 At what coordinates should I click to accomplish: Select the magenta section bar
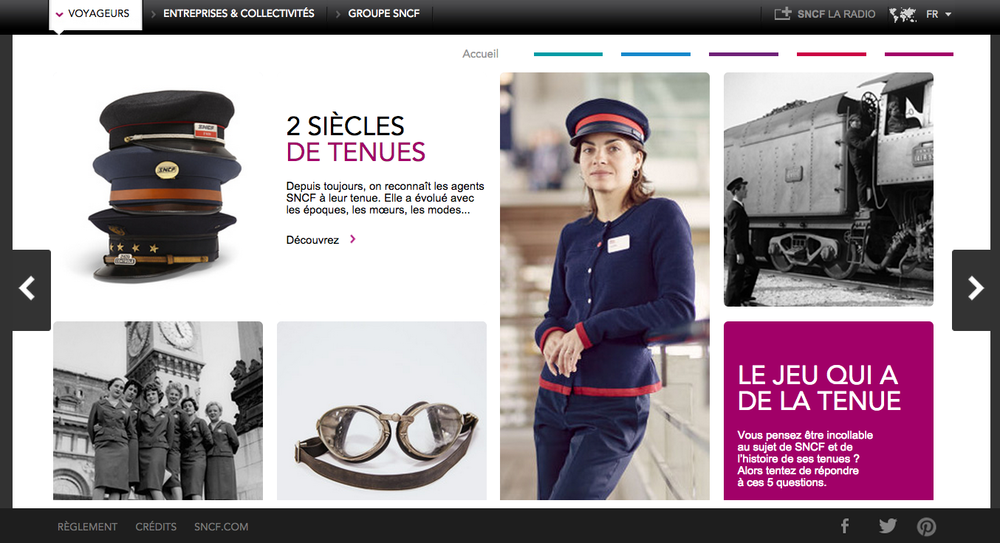tap(919, 54)
